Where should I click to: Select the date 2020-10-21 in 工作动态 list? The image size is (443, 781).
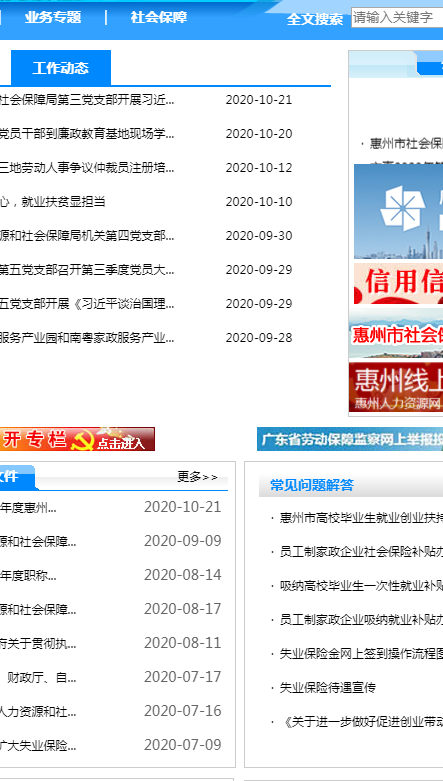pyautogui.click(x=259, y=100)
